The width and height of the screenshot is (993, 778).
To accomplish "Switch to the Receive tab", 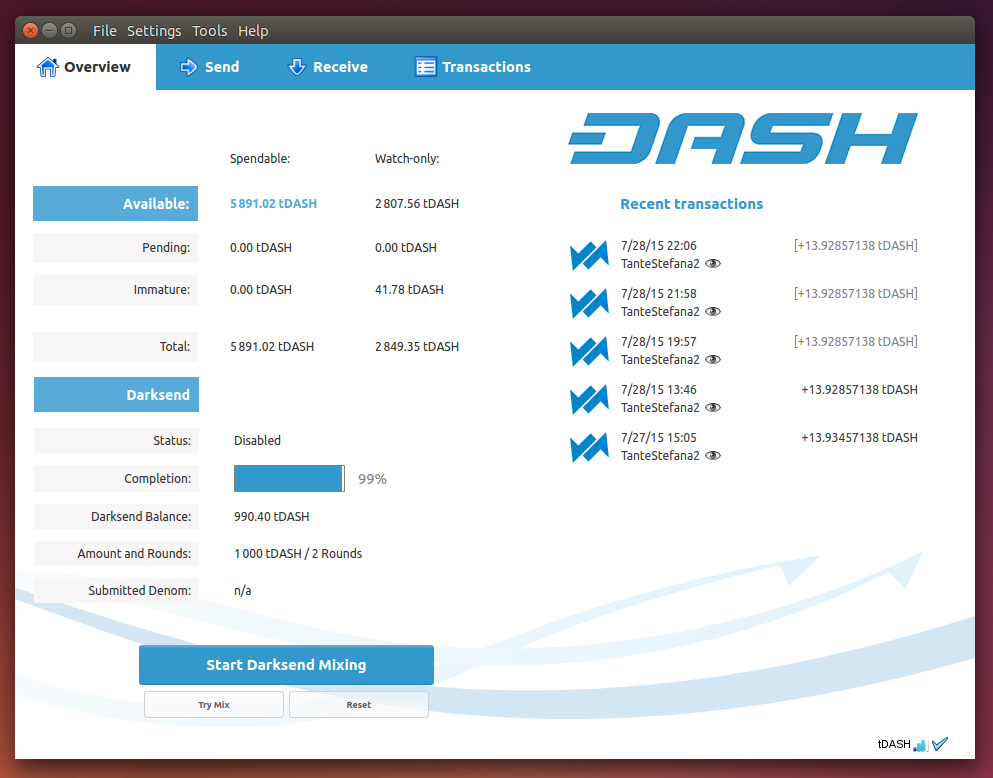I will (328, 67).
